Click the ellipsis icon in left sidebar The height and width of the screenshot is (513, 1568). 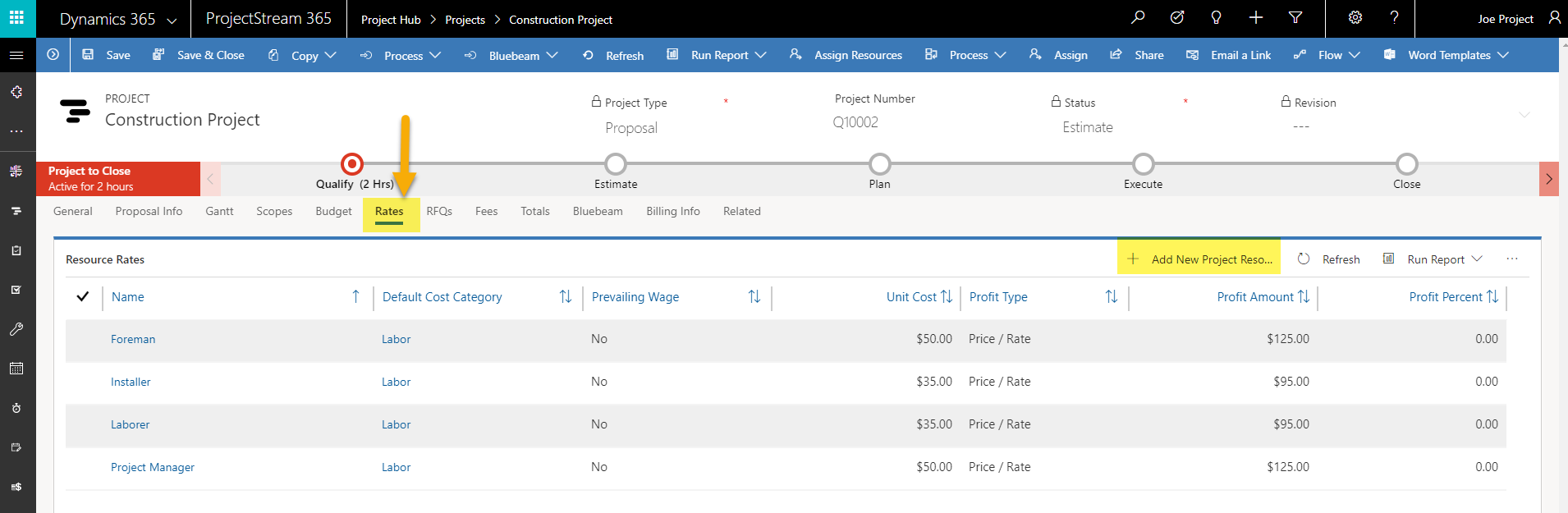click(16, 131)
